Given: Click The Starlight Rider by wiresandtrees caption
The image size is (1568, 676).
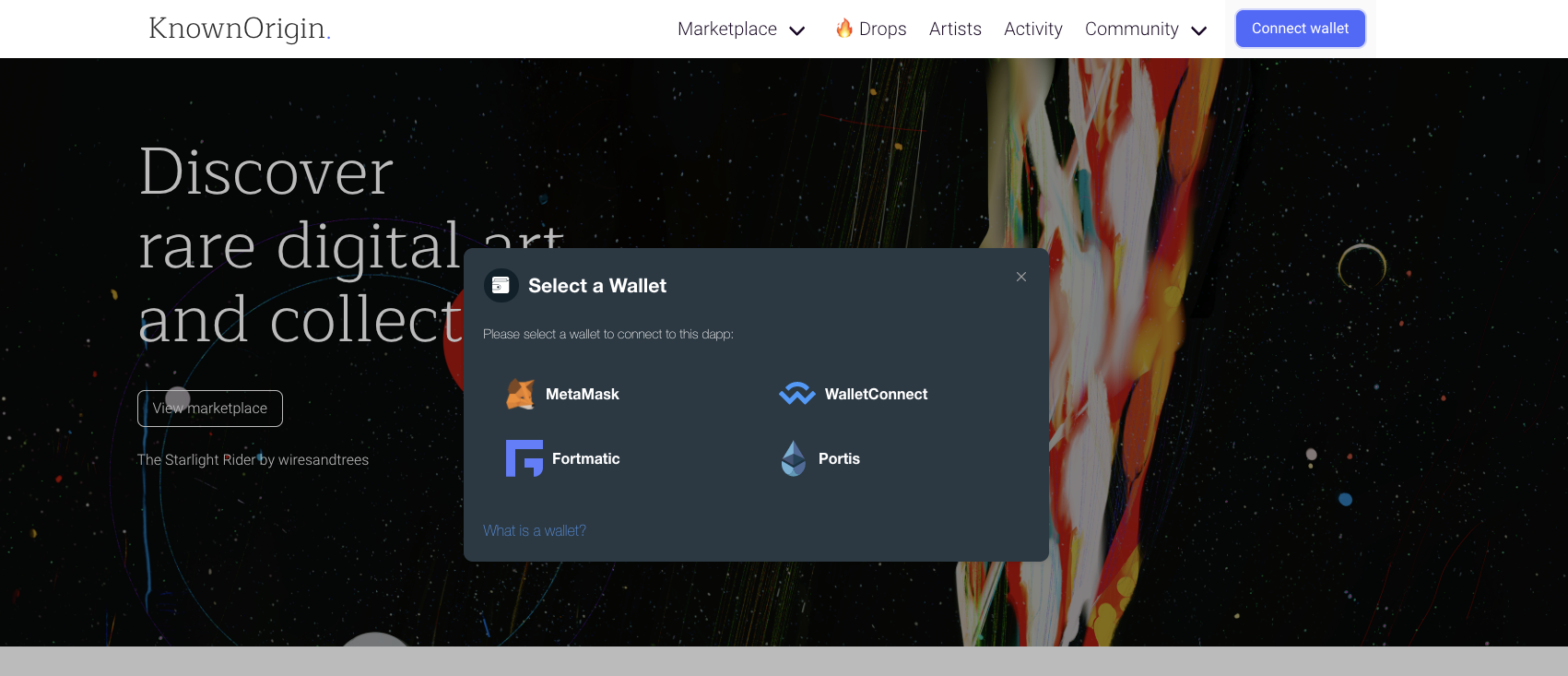Looking at the screenshot, I should point(253,459).
